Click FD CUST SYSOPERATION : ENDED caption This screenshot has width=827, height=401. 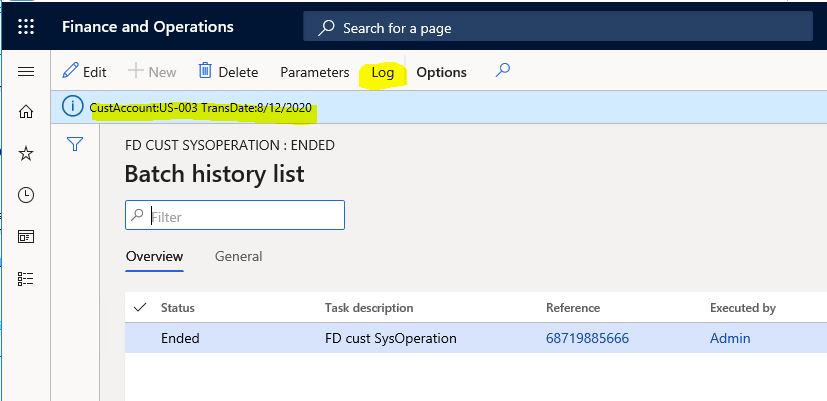[x=230, y=145]
